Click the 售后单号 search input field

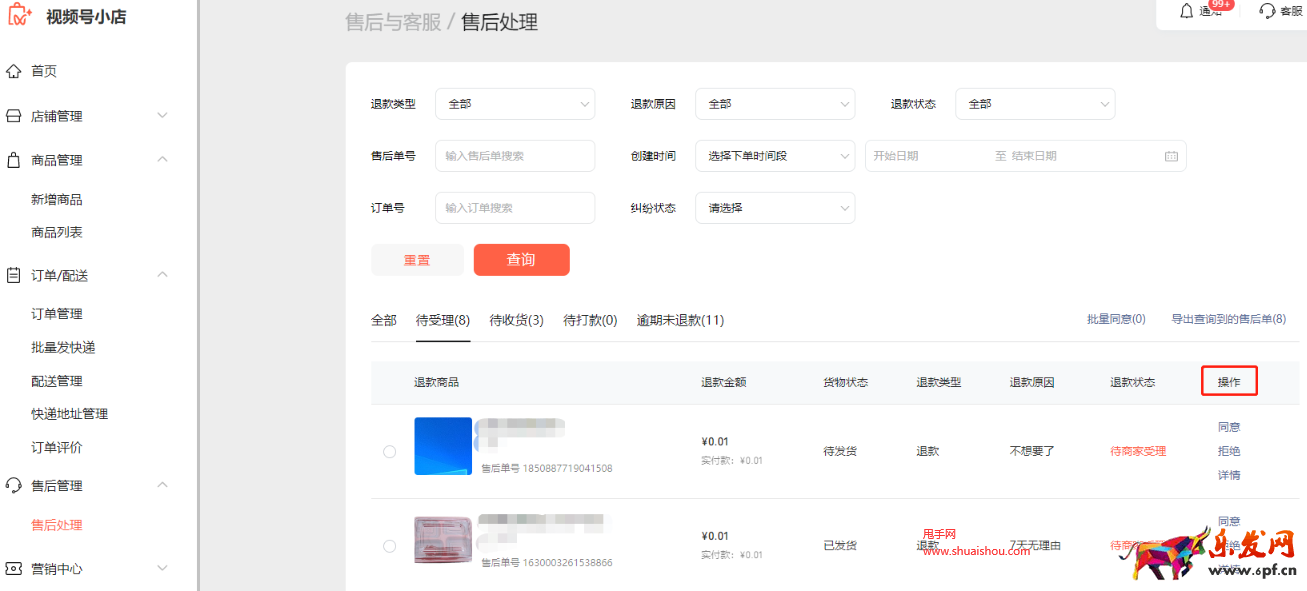click(x=514, y=155)
